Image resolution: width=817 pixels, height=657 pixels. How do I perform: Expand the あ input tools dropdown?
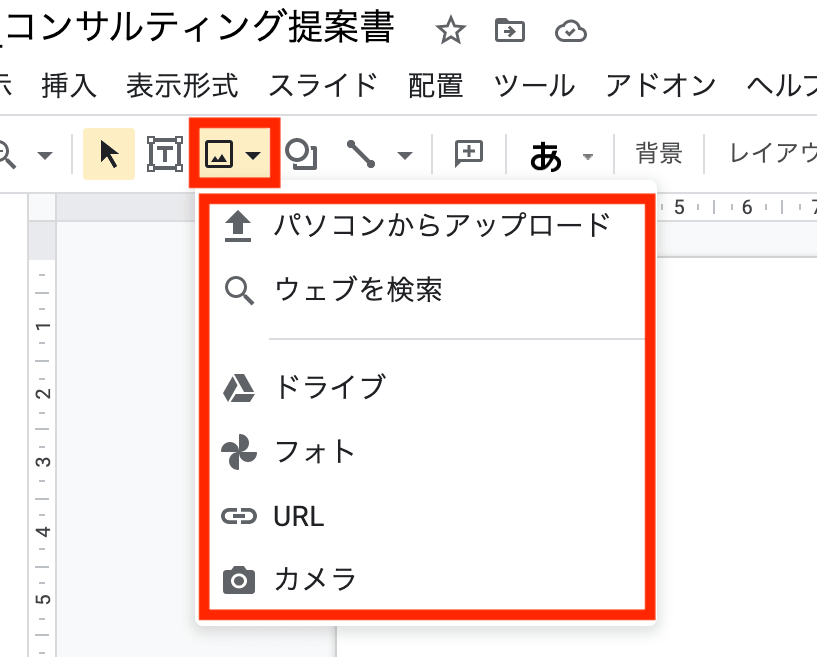pyautogui.click(x=588, y=156)
